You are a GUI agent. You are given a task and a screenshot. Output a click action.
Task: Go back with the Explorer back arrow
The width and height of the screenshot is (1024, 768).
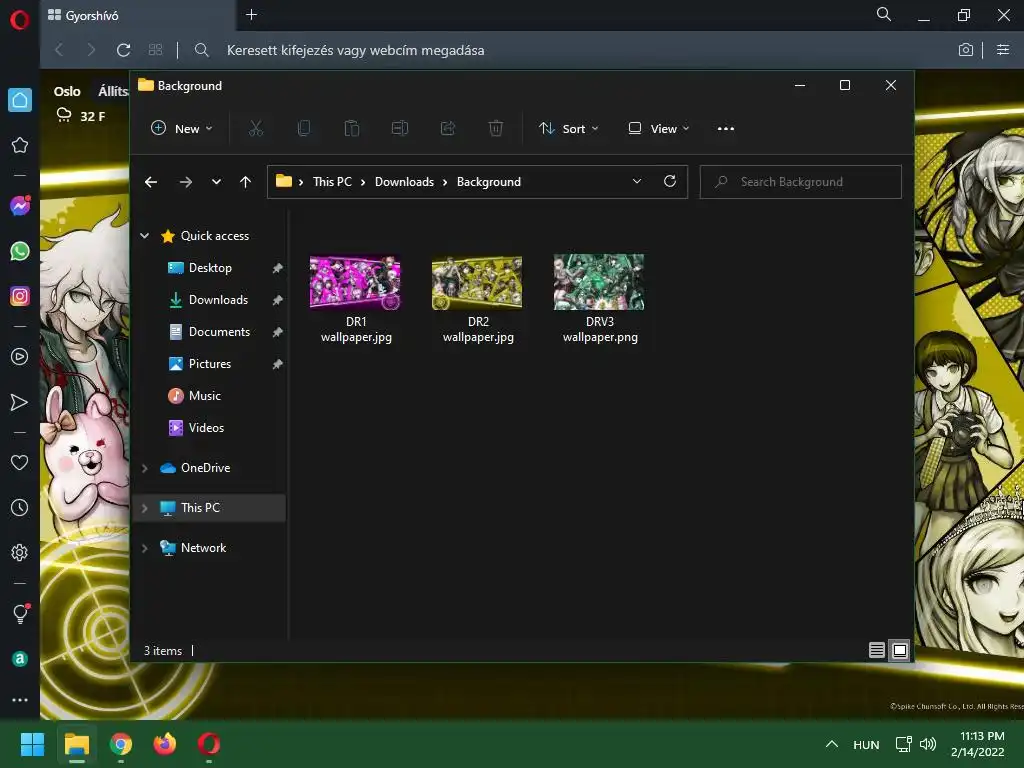click(x=151, y=182)
